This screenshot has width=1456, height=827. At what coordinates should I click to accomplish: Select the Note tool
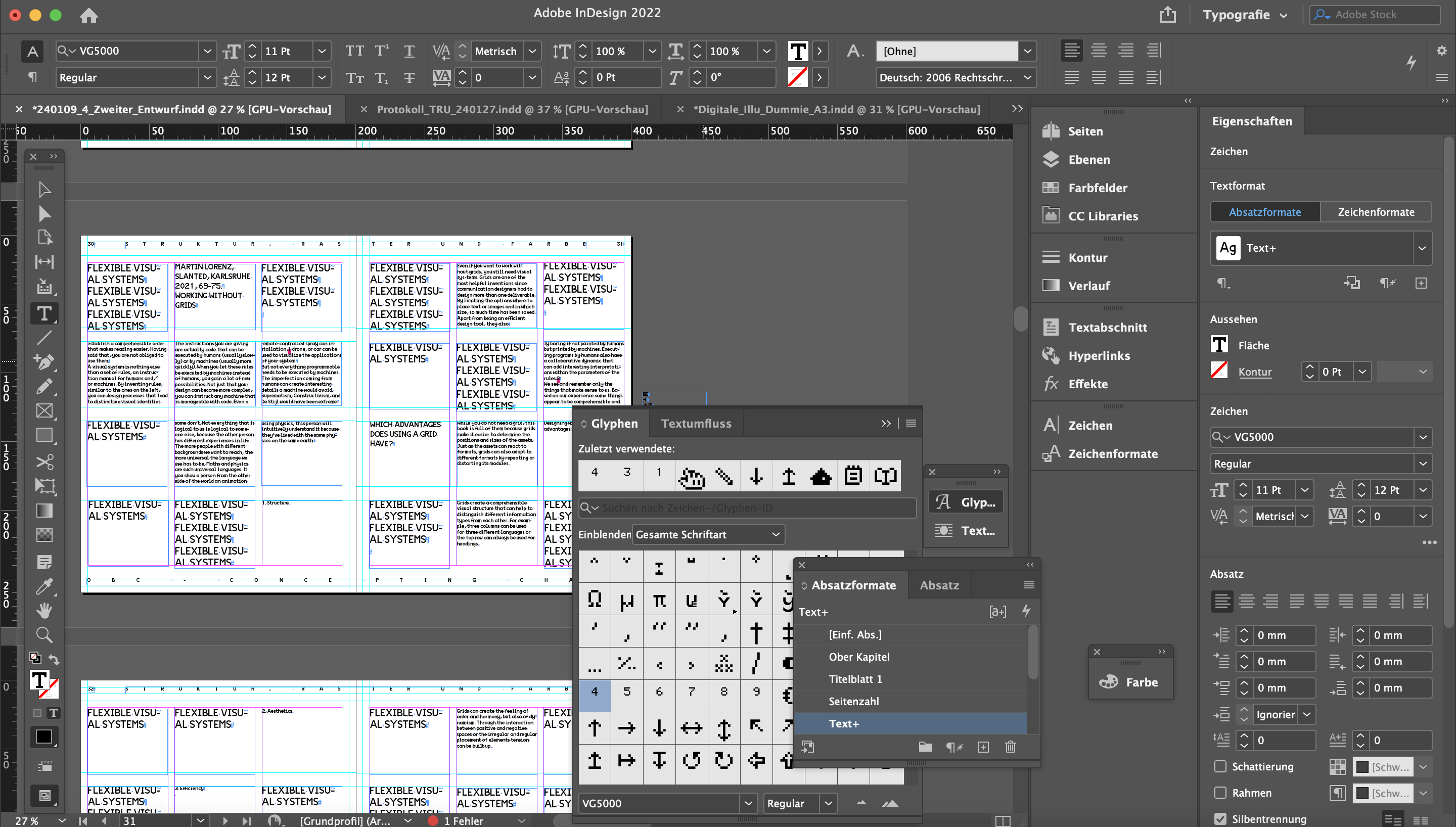click(x=44, y=562)
